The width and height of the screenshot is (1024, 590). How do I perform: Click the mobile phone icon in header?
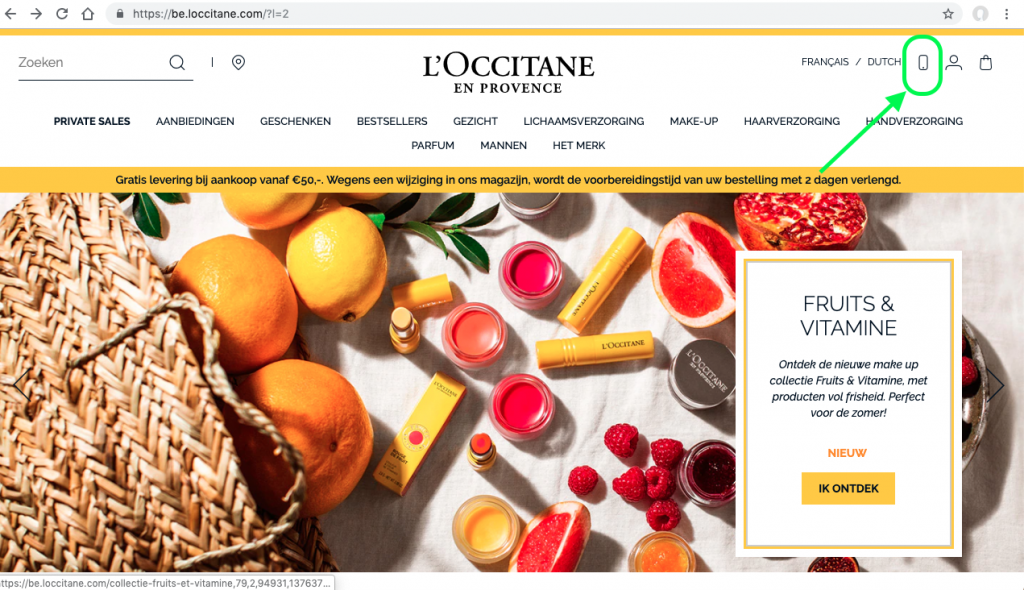pyautogui.click(x=923, y=63)
